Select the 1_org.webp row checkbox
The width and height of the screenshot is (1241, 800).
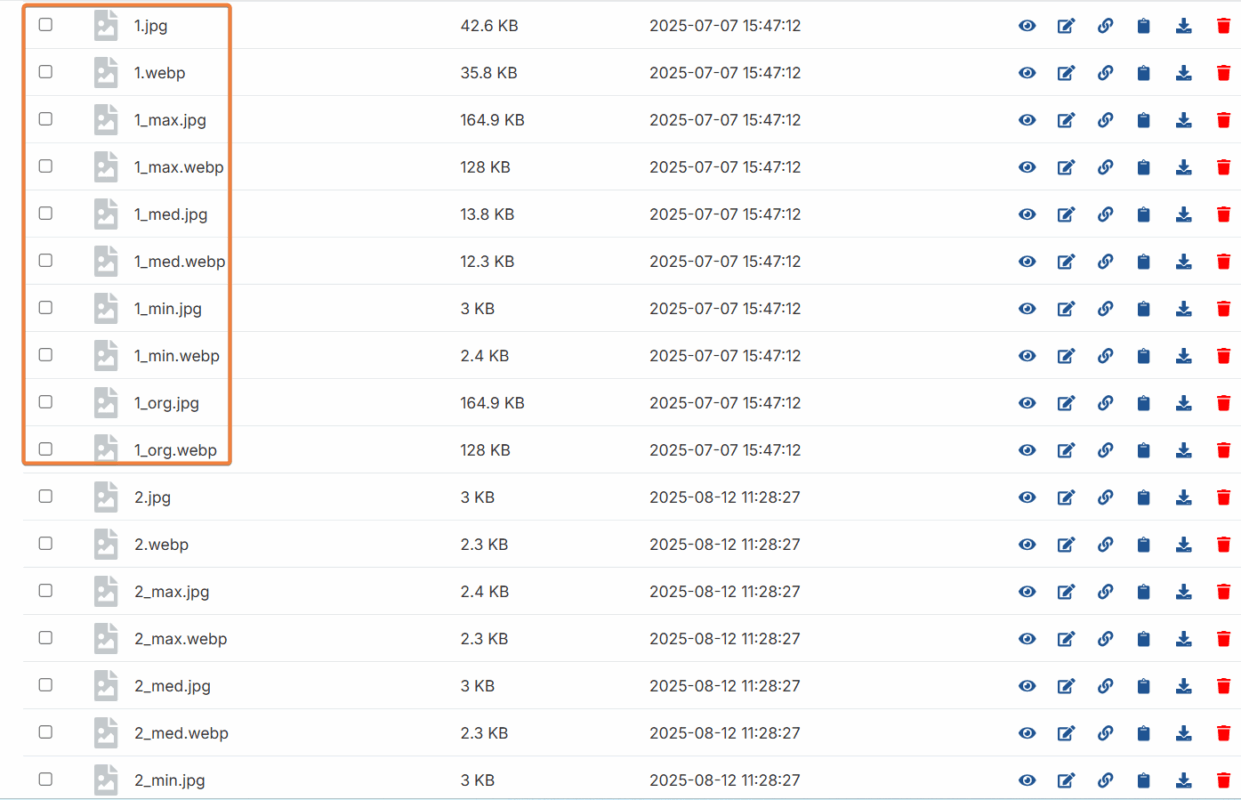[x=46, y=449]
